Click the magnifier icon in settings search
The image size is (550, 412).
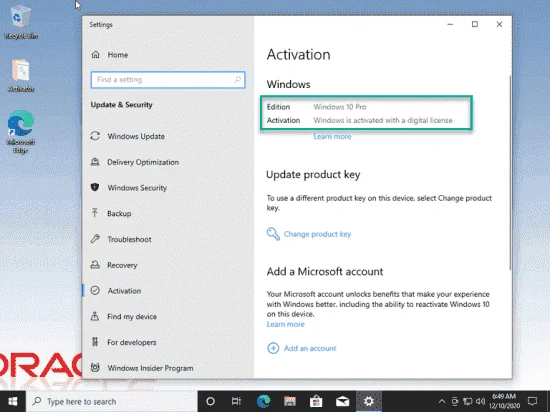[x=237, y=80]
